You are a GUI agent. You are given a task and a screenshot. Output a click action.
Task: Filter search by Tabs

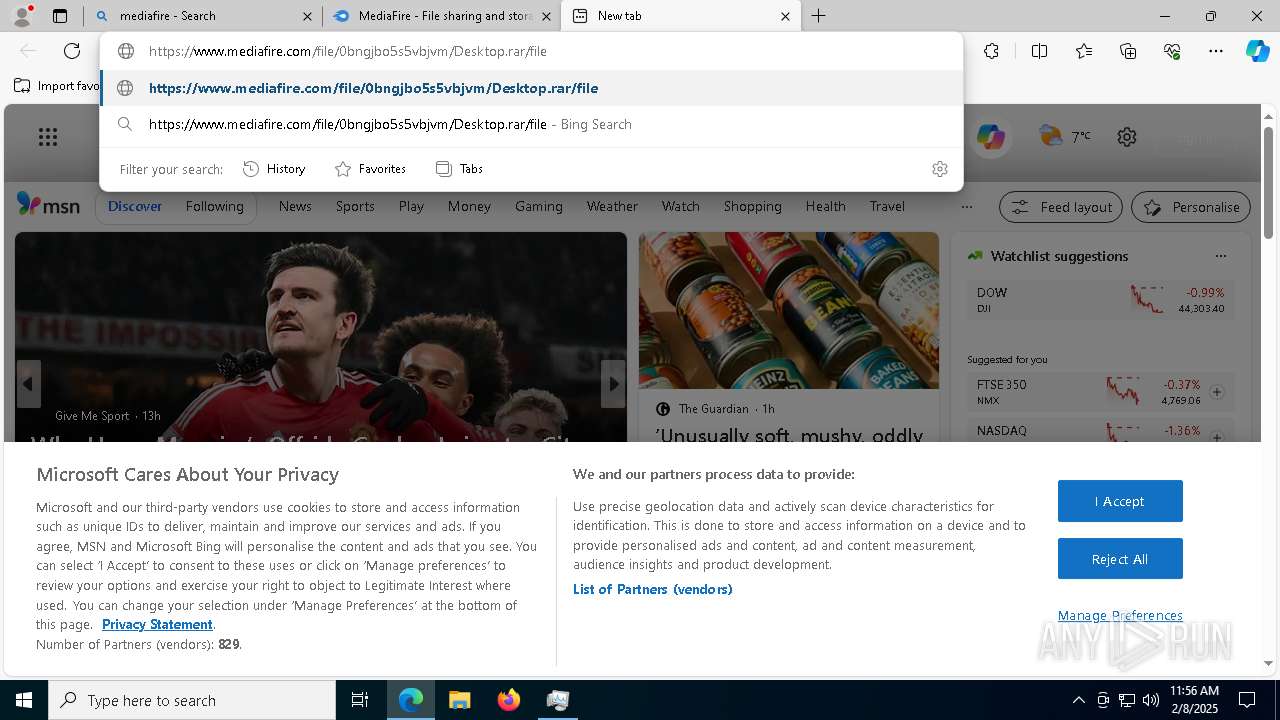459,169
